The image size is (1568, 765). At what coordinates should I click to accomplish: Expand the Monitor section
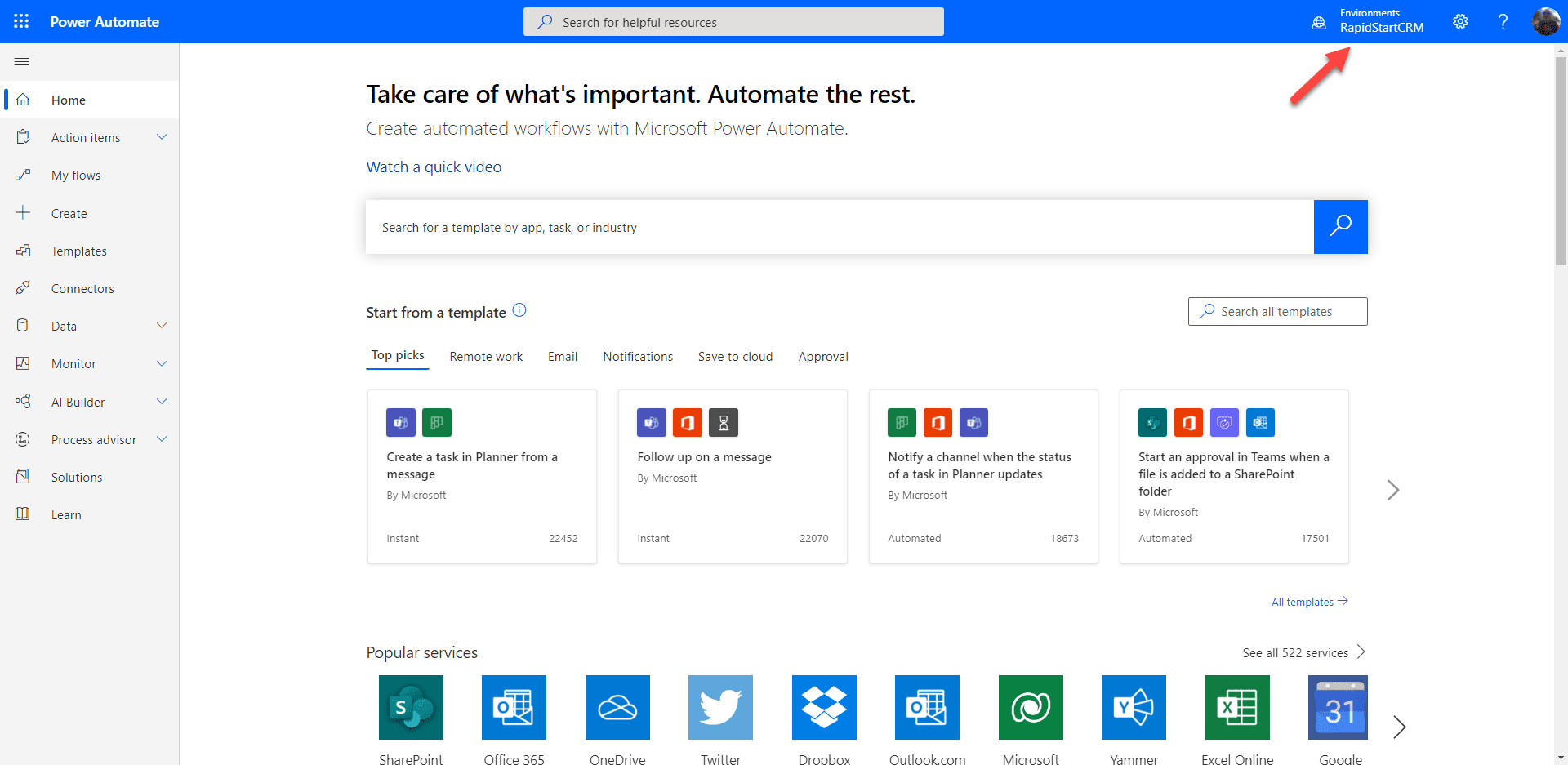tap(161, 363)
